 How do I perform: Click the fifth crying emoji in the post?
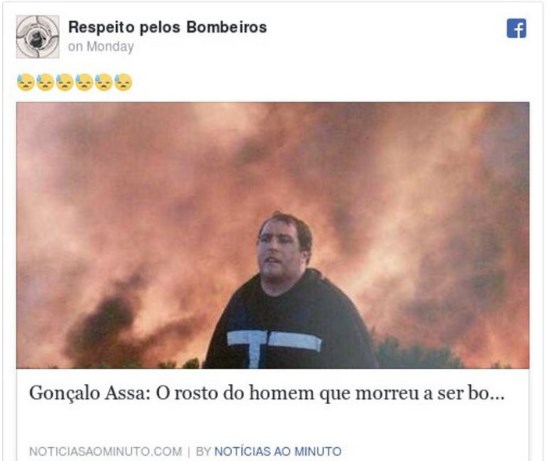104,82
